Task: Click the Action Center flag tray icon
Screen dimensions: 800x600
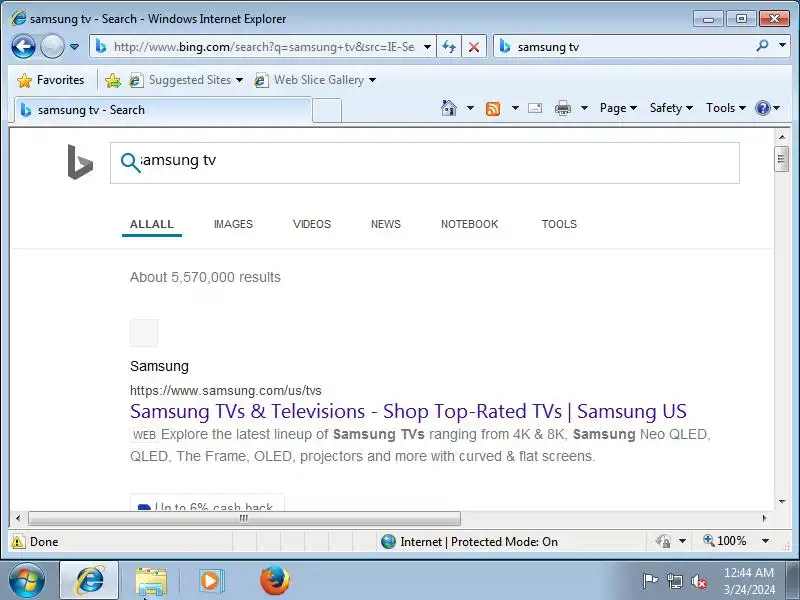Action: click(x=650, y=581)
